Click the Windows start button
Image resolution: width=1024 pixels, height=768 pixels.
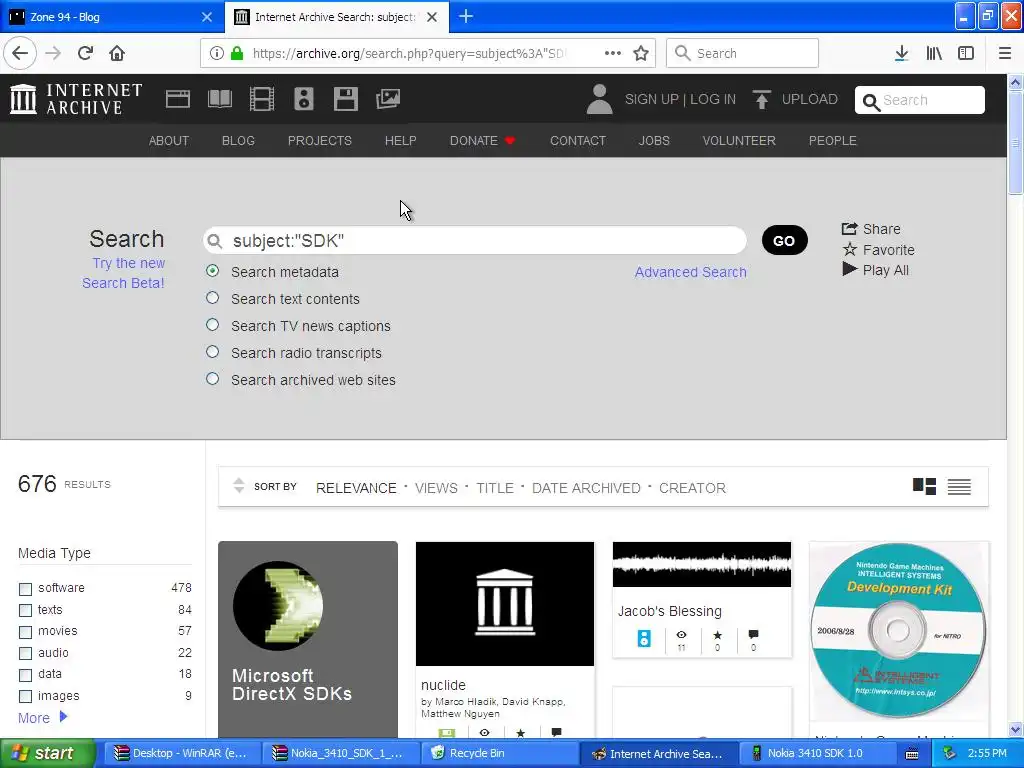[x=47, y=753]
